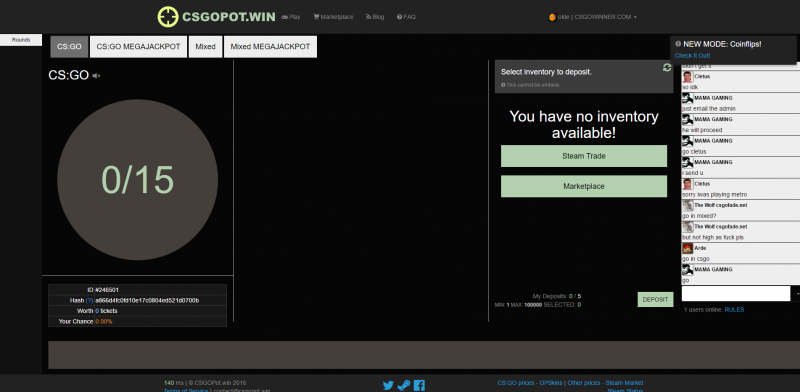Click Cletus avatar beside 'so idk'
The height and width of the screenshot is (392, 800).
[687, 77]
